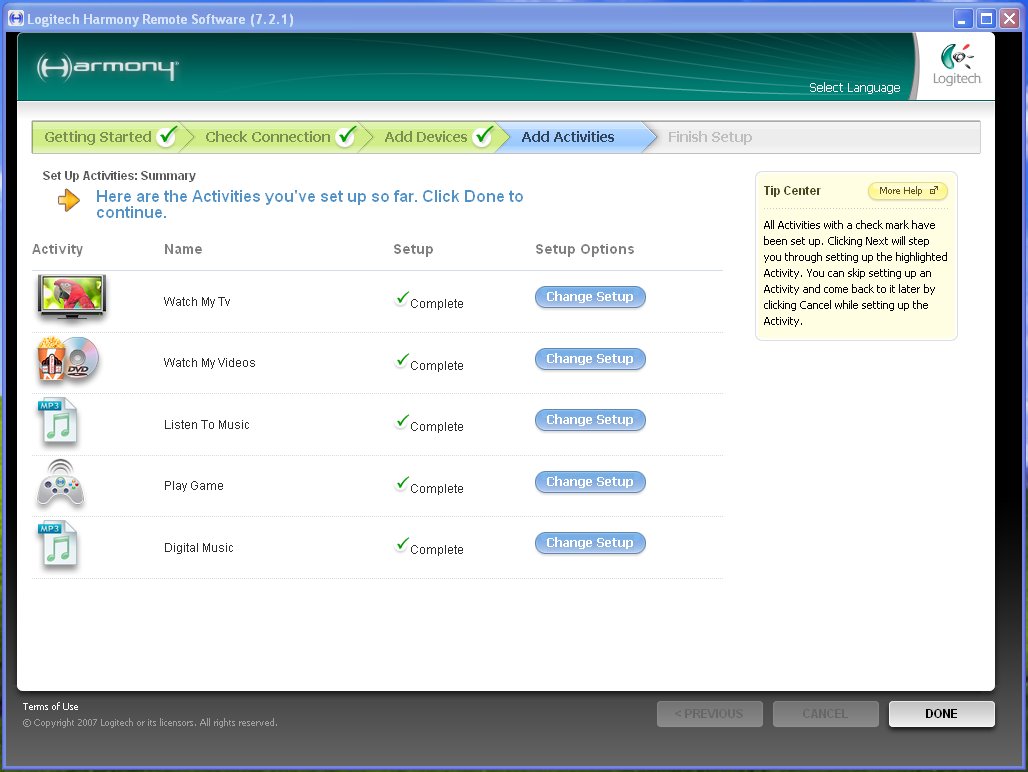The image size is (1028, 772).
Task: Maximize the Harmony Remote Software window
Action: tap(985, 18)
